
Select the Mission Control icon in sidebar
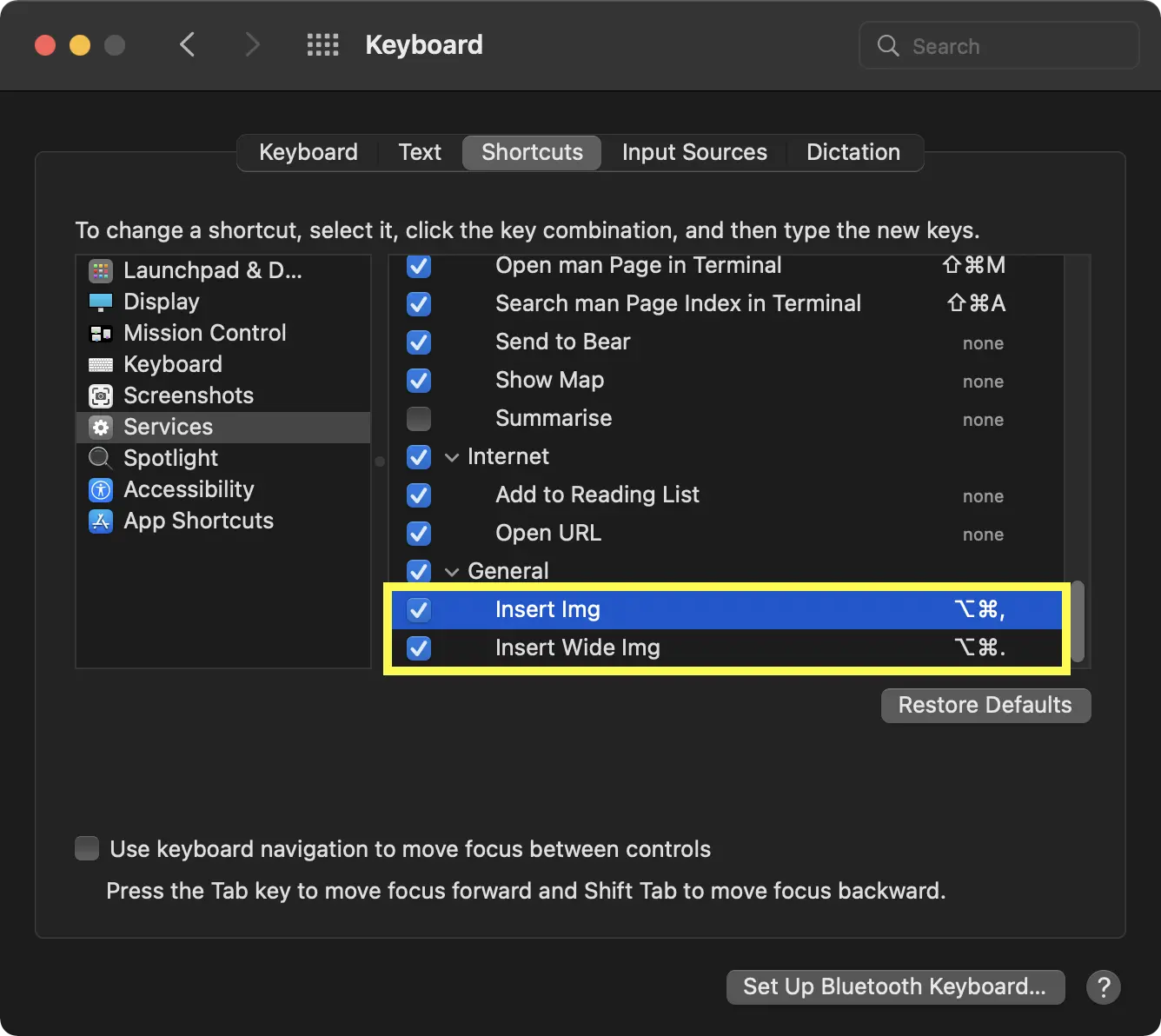(x=101, y=333)
